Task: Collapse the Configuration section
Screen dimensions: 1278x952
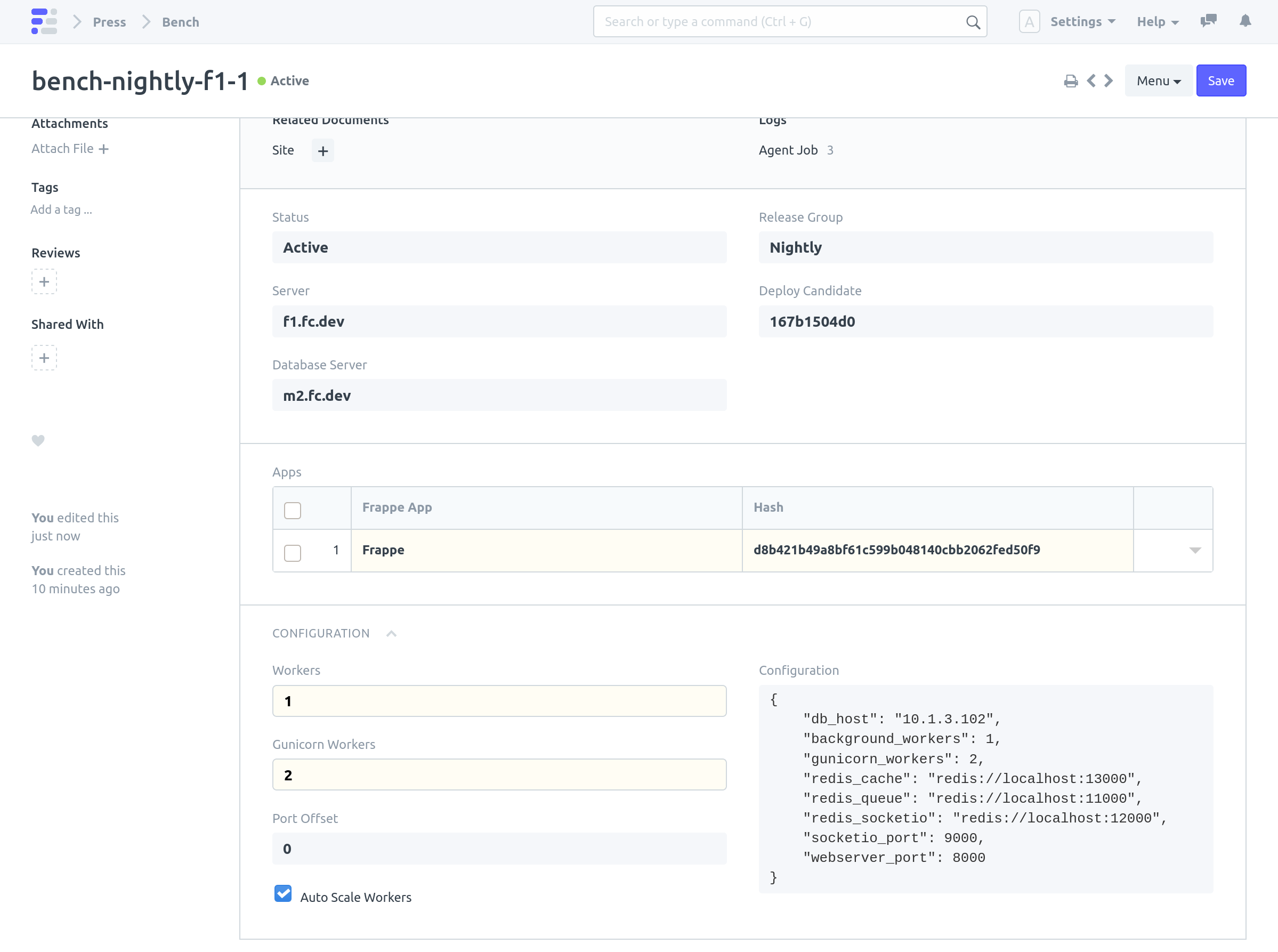Action: 391,633
